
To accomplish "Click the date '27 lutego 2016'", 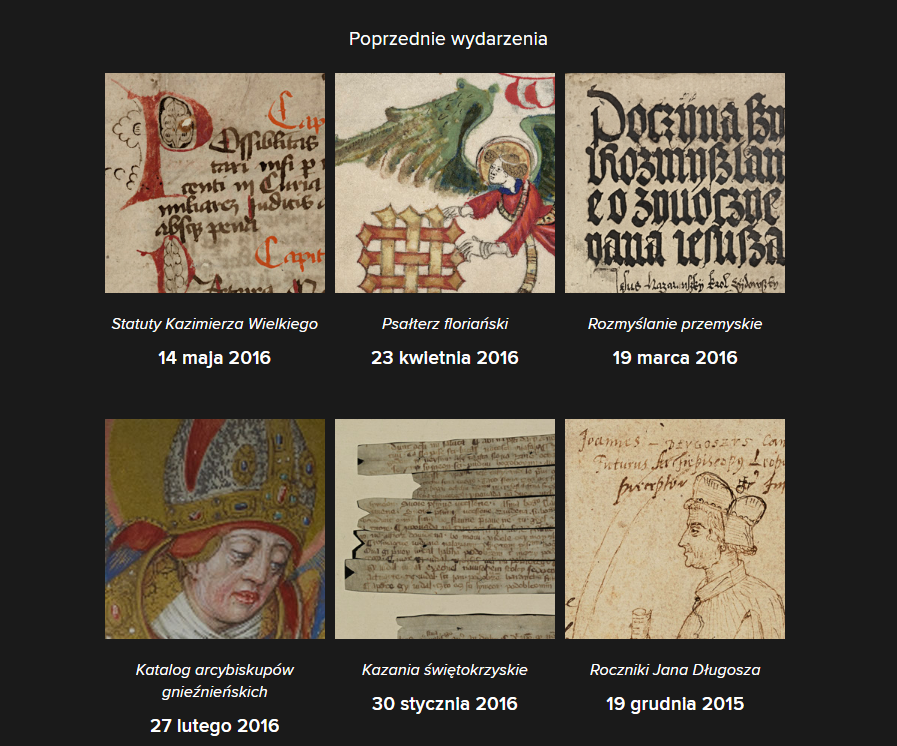I will click(x=215, y=725).
